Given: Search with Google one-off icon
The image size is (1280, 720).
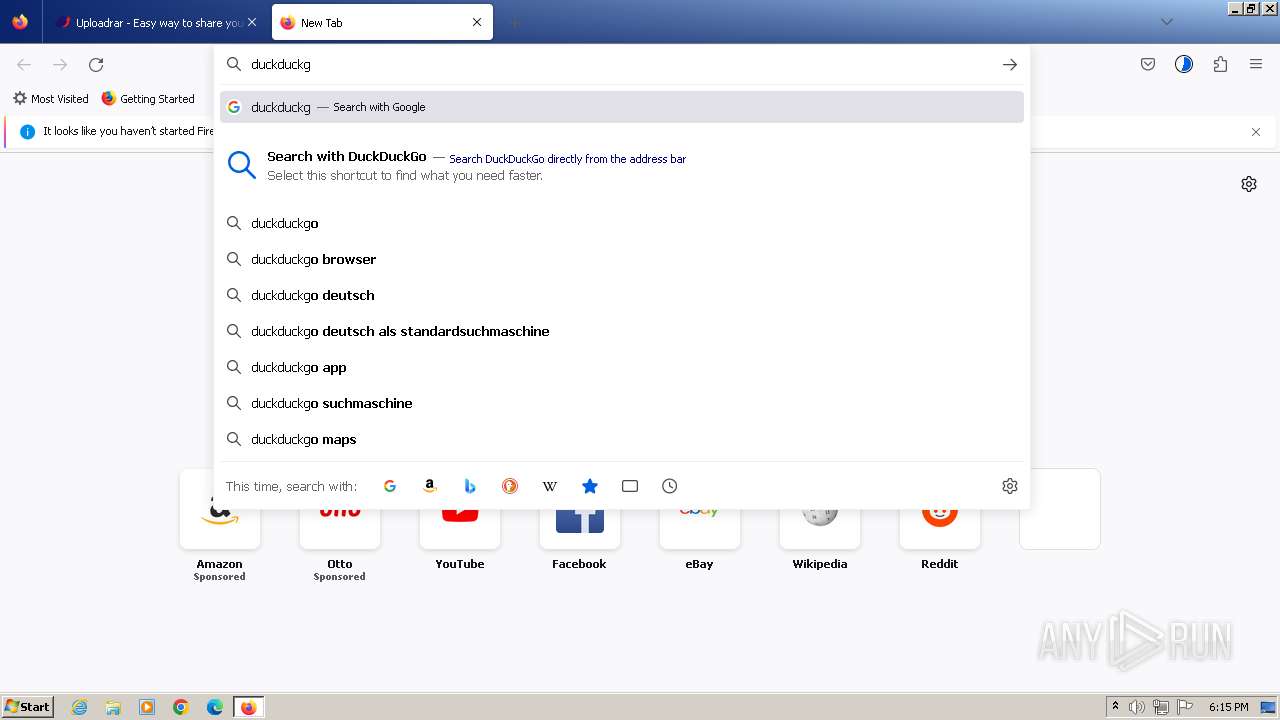Looking at the screenshot, I should pyautogui.click(x=390, y=486).
